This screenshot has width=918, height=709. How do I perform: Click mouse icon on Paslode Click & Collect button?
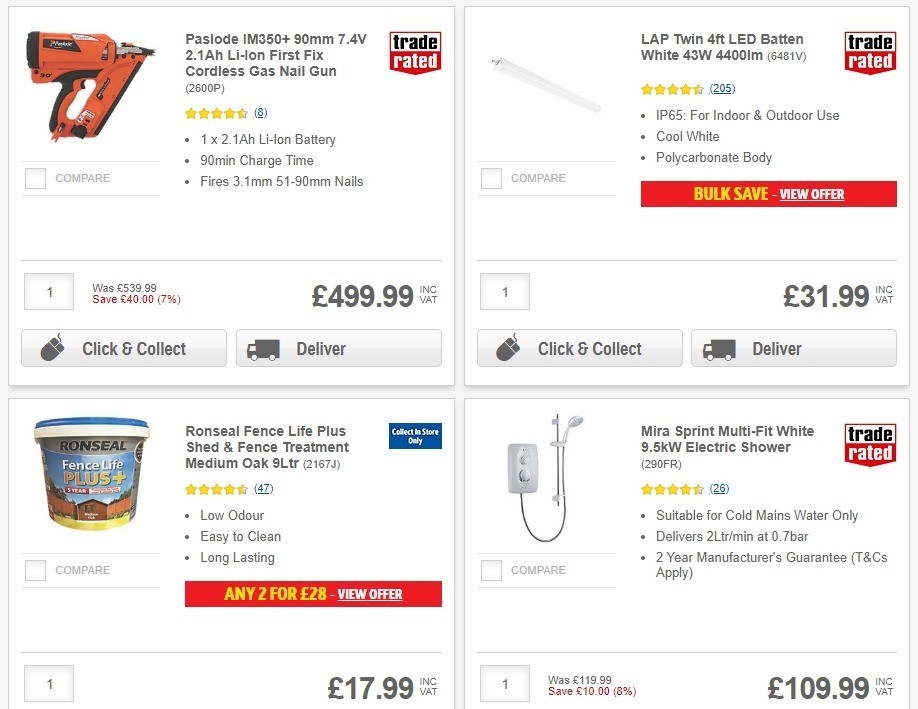(52, 348)
